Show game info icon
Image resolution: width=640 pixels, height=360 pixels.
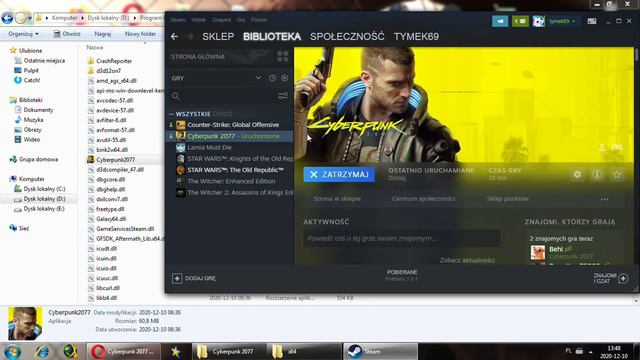[597, 175]
